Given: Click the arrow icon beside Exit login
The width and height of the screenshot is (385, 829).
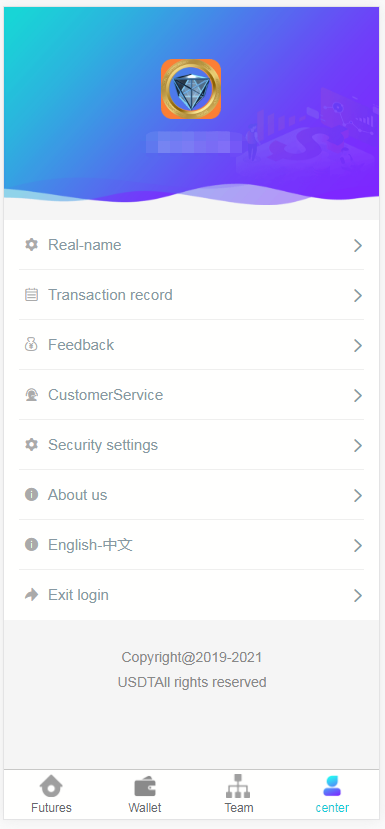Looking at the screenshot, I should tap(32, 595).
